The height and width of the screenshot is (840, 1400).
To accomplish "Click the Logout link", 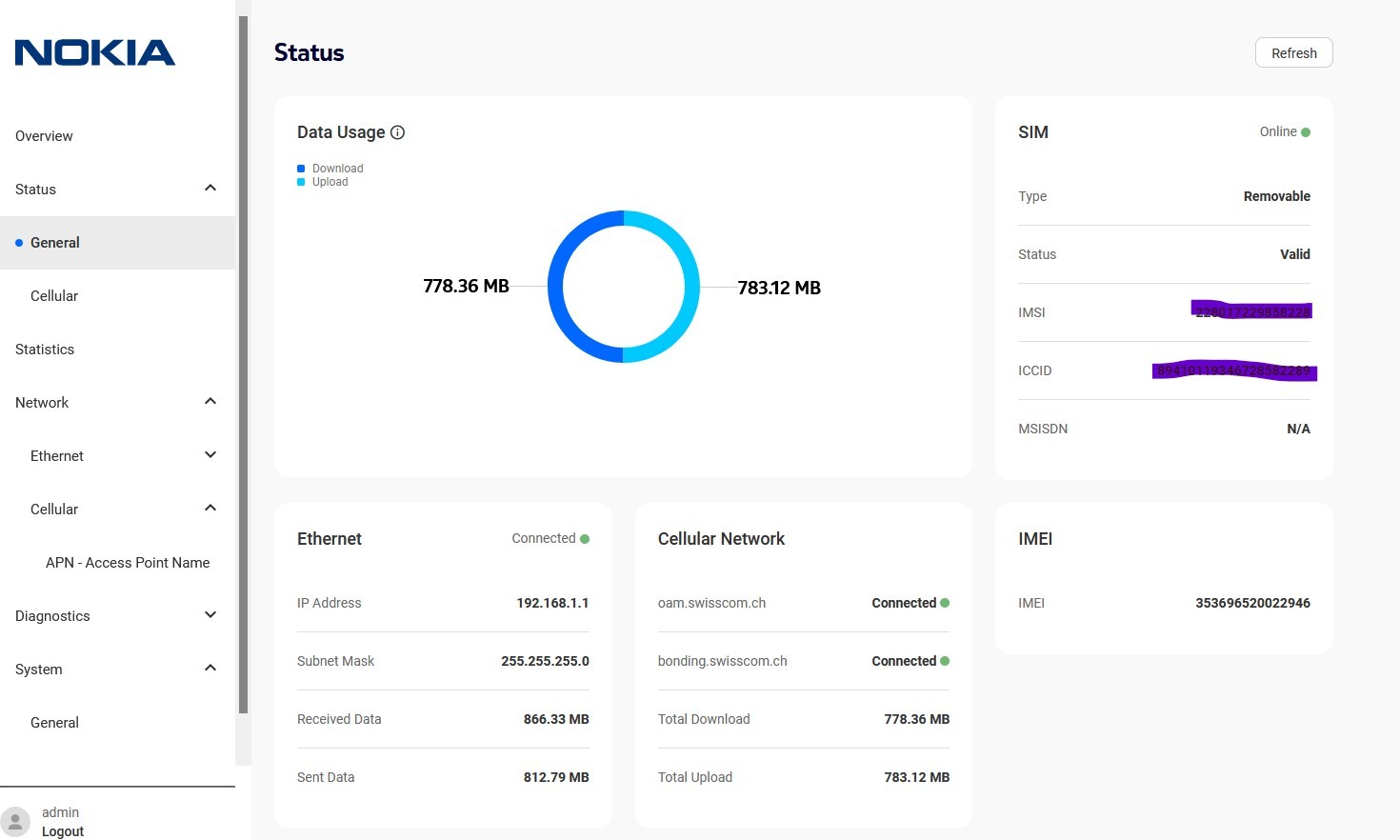I will click(63, 831).
